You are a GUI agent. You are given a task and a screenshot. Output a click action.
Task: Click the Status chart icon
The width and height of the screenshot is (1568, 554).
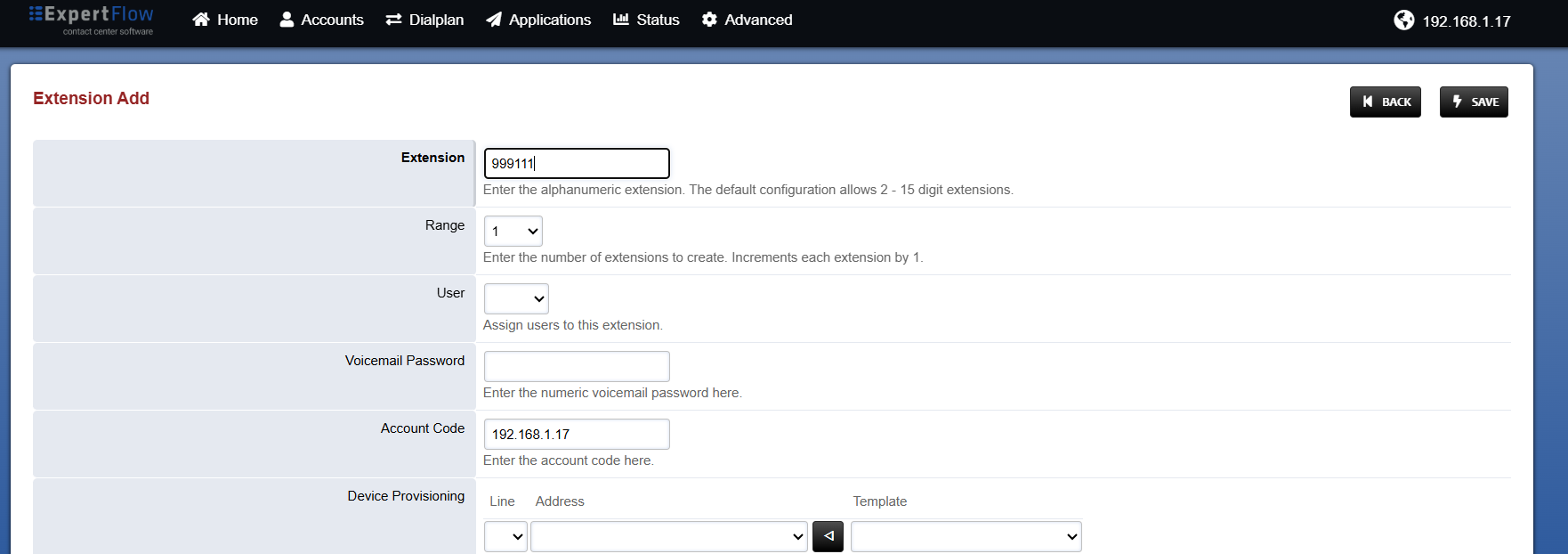tap(621, 19)
